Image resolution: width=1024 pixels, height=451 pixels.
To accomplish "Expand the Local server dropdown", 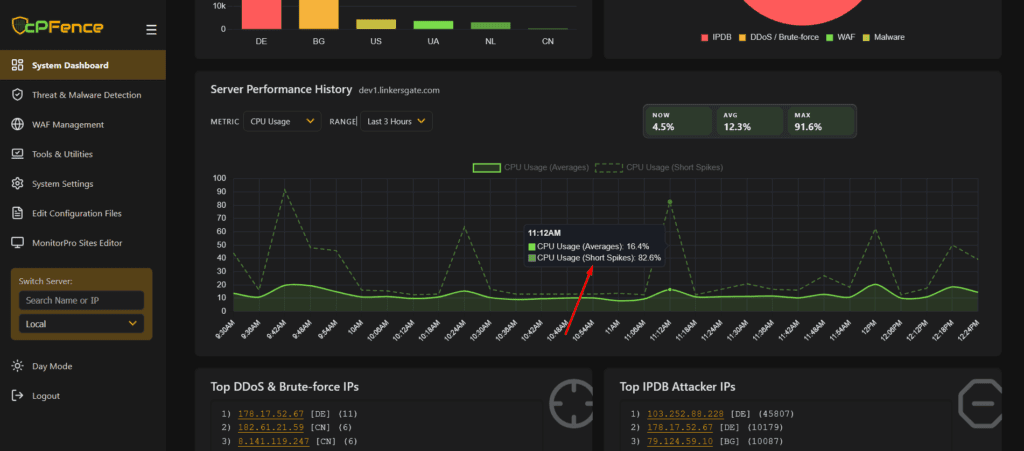I will (81, 324).
